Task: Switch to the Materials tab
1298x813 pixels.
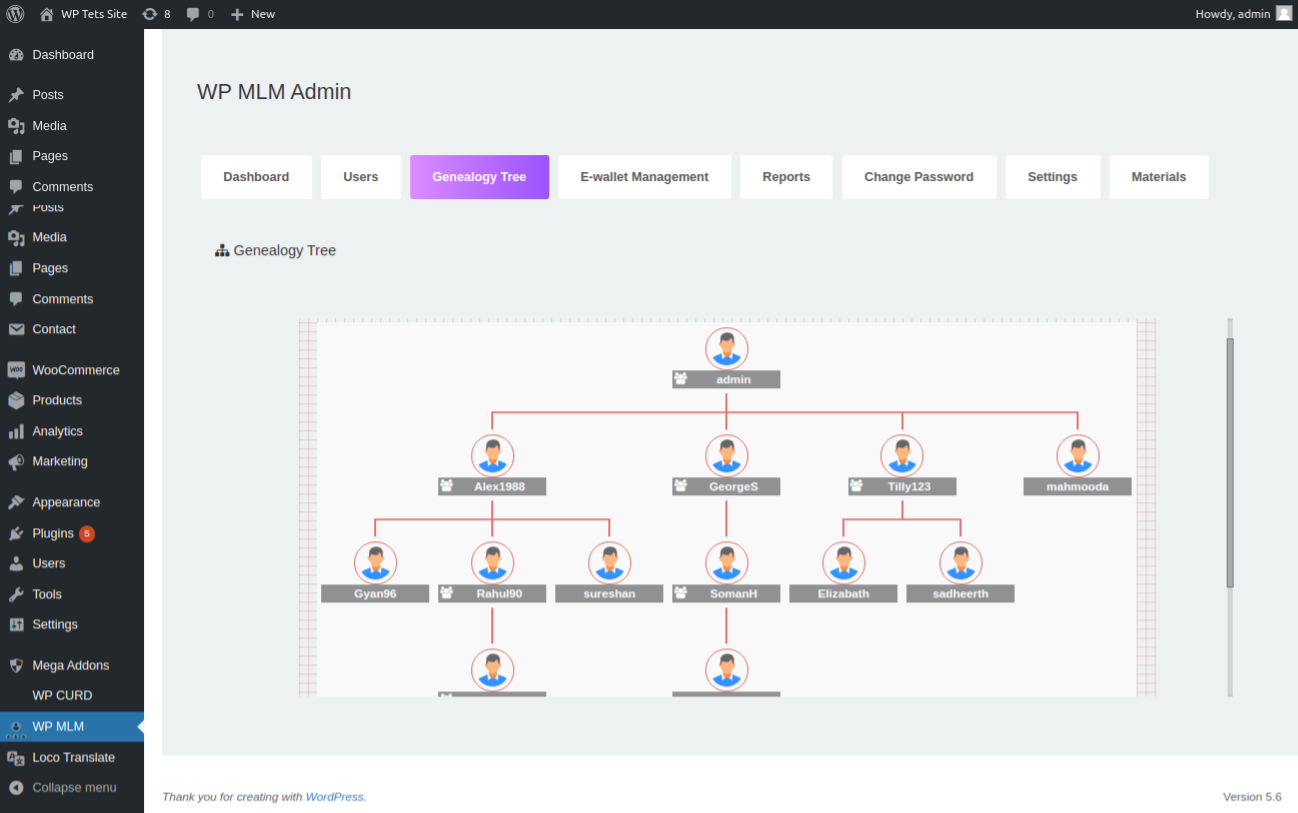Action: click(x=1159, y=177)
